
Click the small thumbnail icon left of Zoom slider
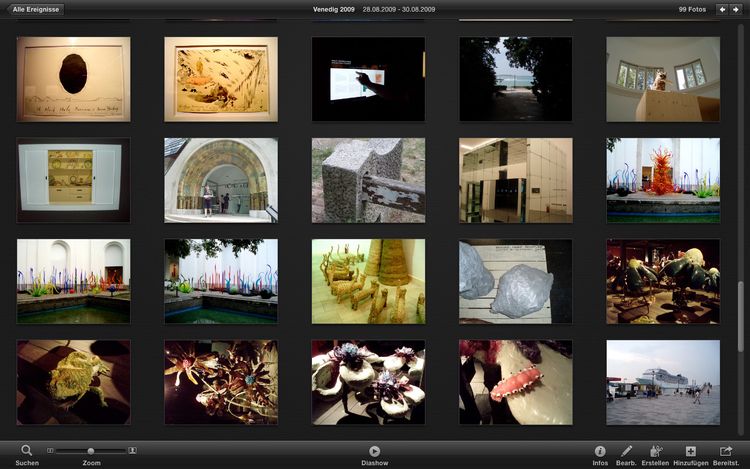pyautogui.click(x=51, y=451)
